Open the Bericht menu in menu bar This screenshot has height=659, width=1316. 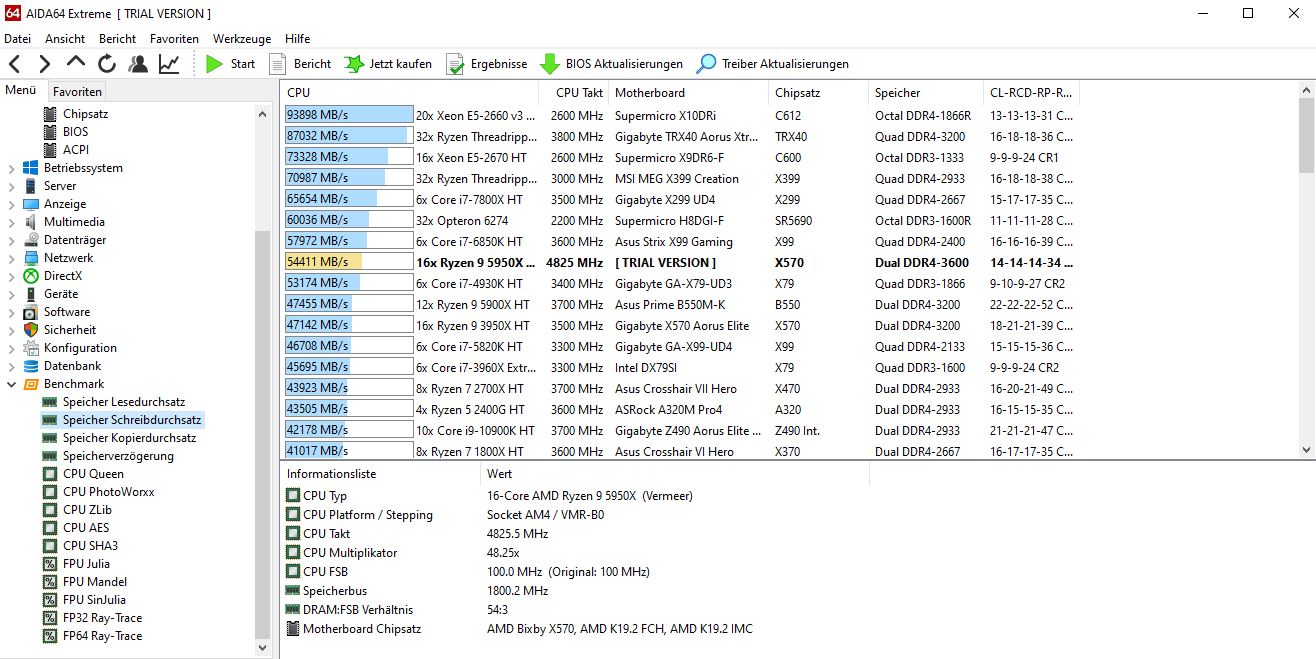(117, 39)
